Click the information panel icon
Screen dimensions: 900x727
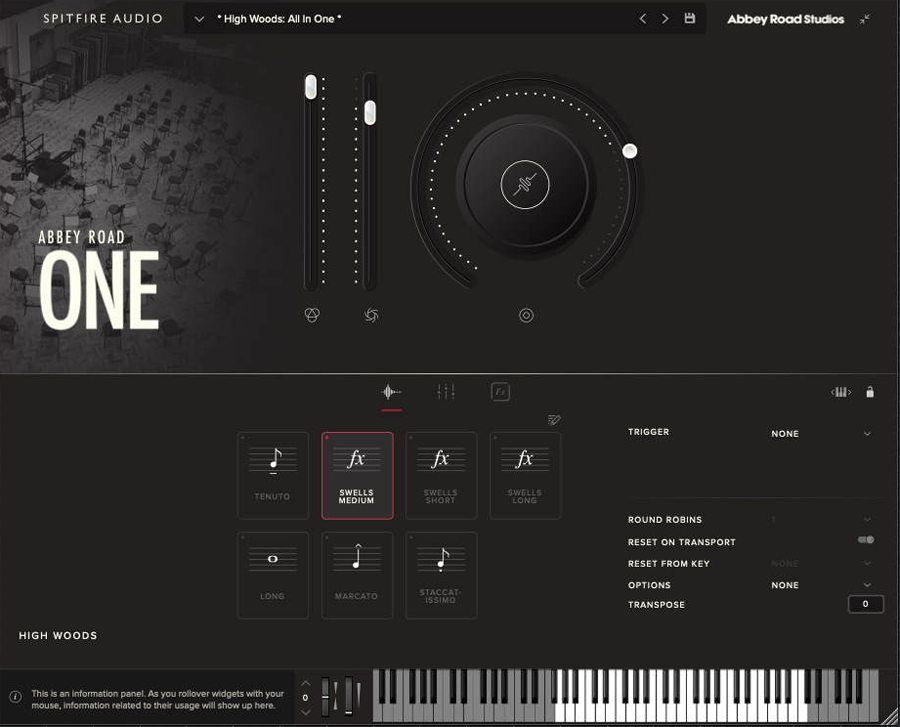15,697
